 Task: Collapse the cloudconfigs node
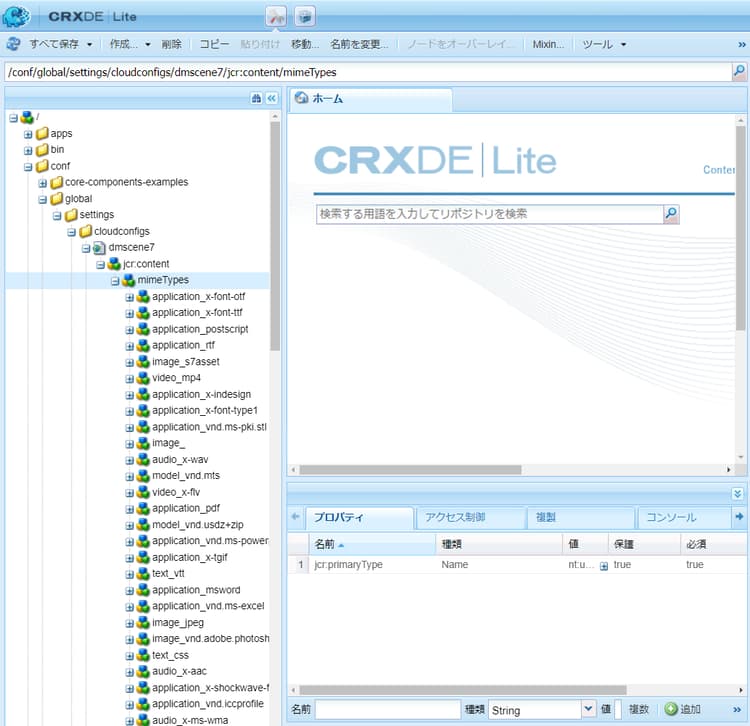pos(71,232)
